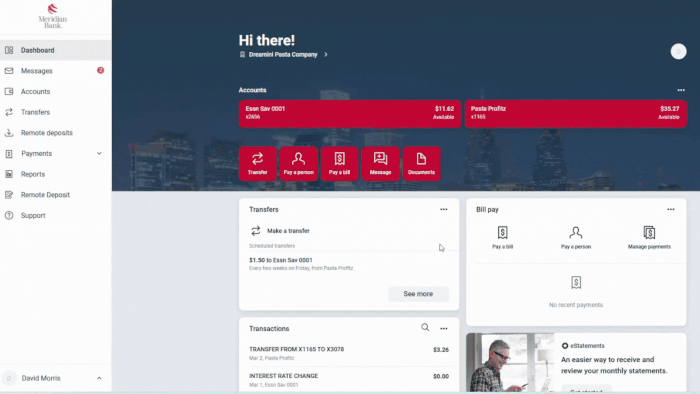Click the Transactions search magnifier icon
700x394 pixels.
point(425,328)
